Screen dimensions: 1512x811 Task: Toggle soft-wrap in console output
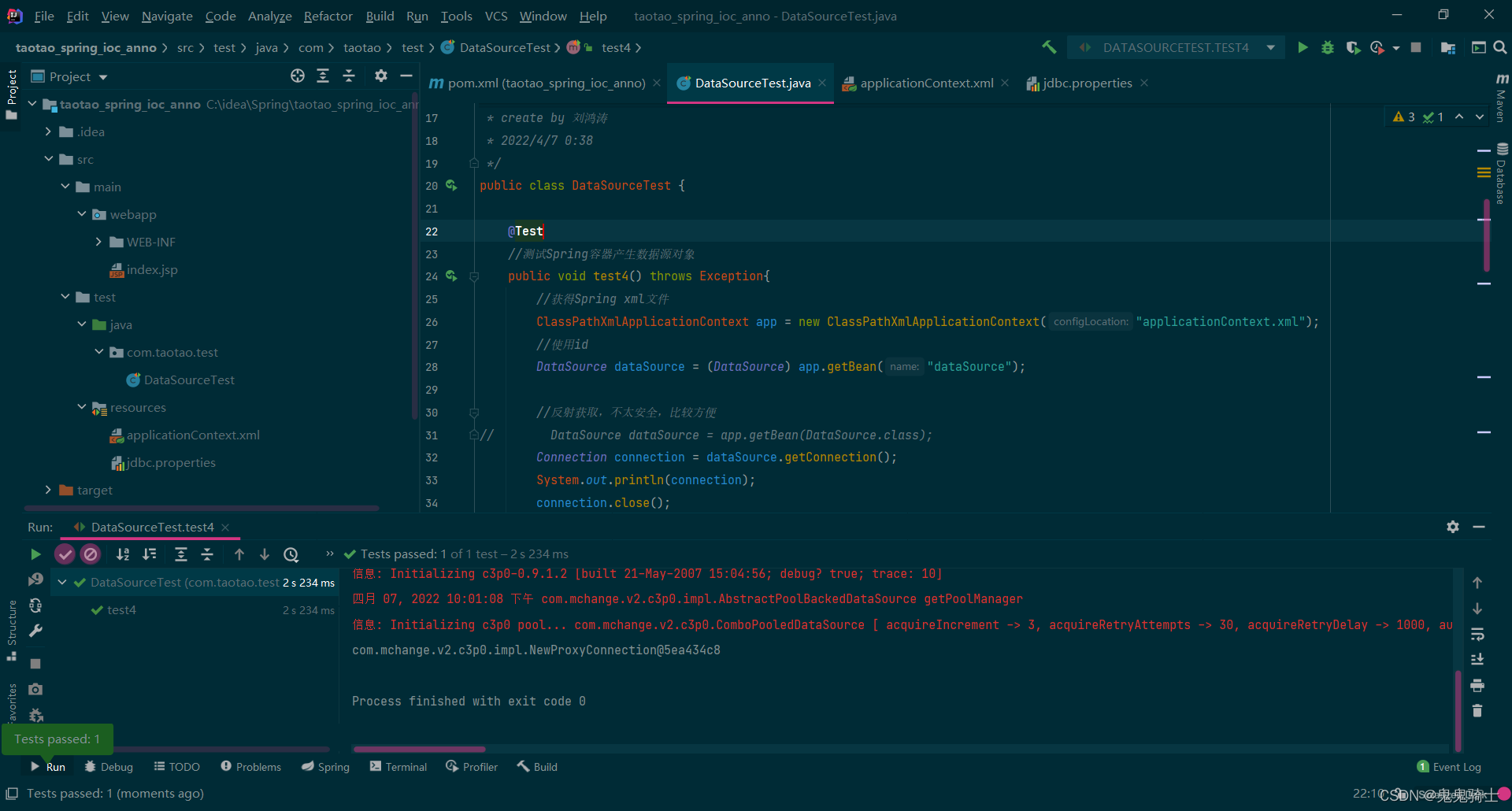coord(1477,634)
